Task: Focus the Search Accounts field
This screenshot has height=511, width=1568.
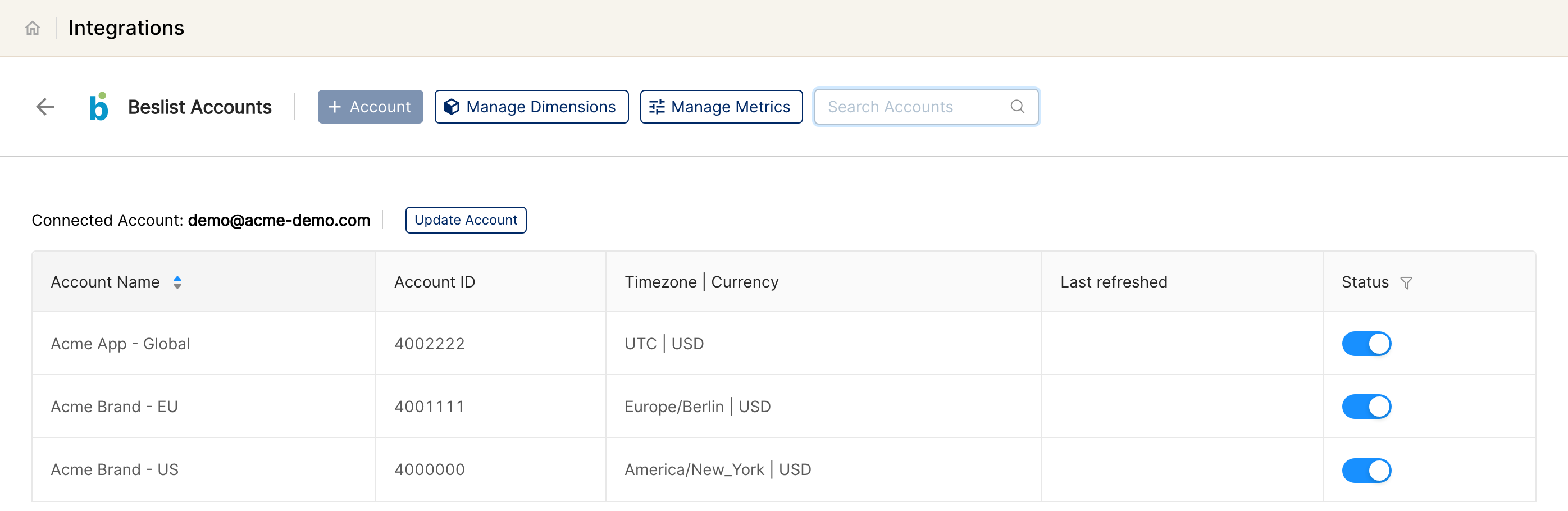Action: click(x=927, y=107)
